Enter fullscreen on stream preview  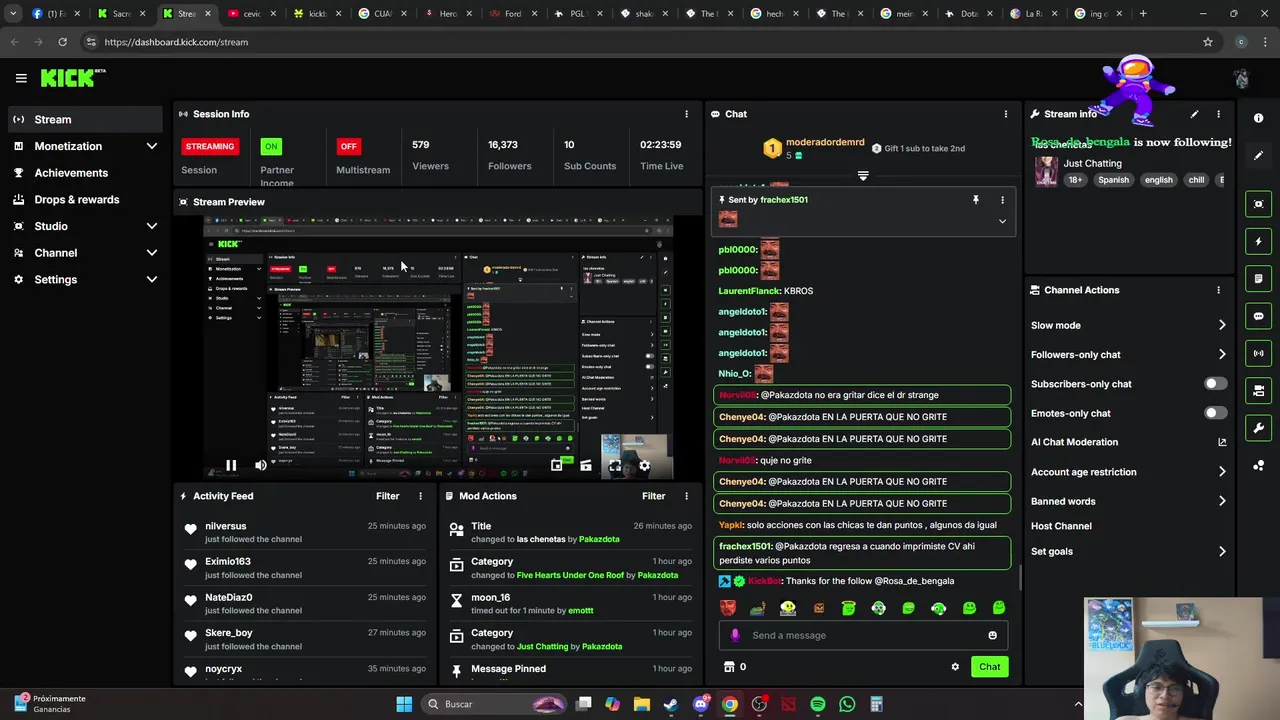point(615,465)
